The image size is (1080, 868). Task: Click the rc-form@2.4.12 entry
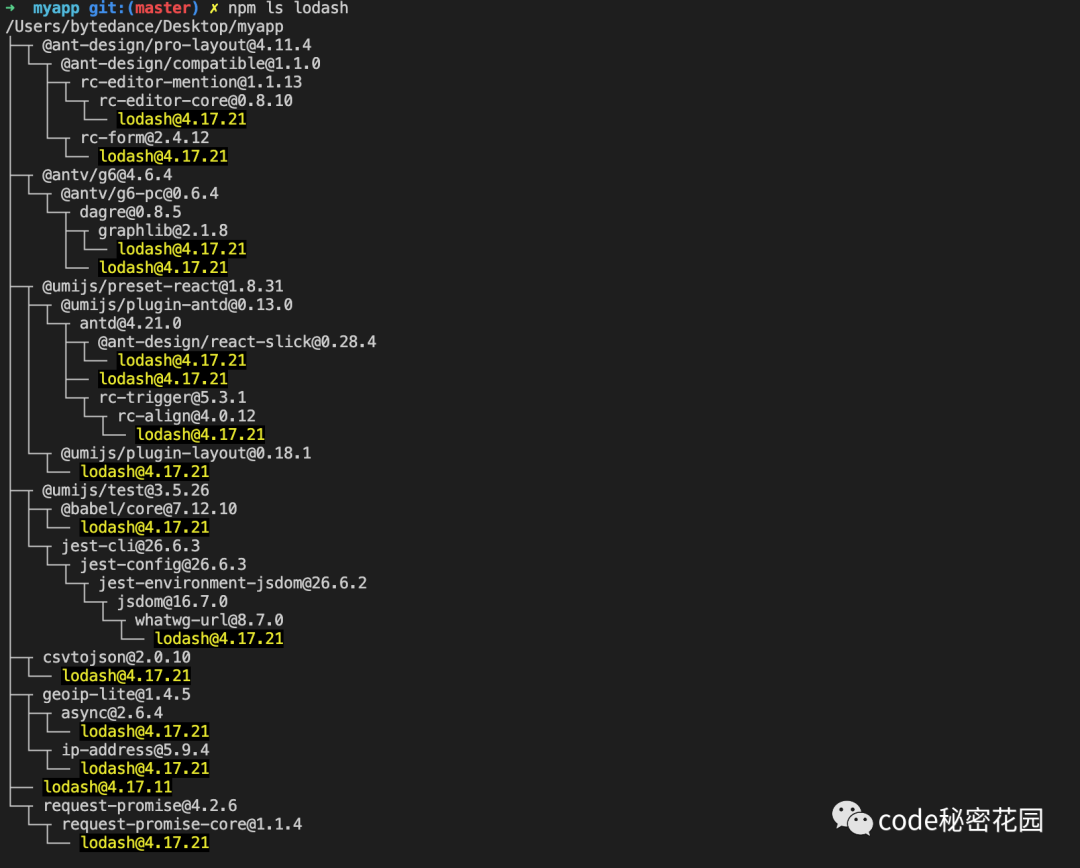(x=145, y=138)
